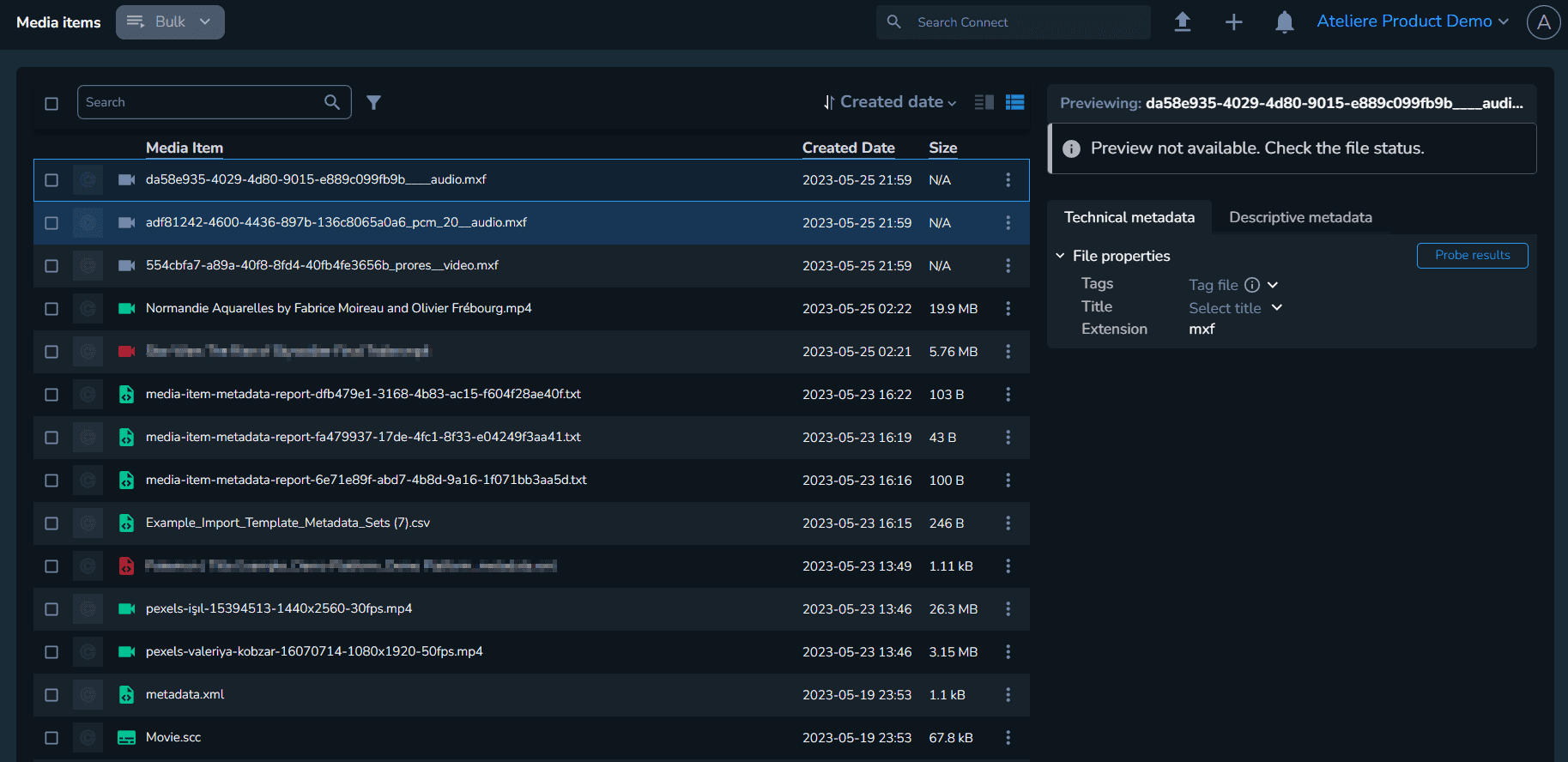The width and height of the screenshot is (1568, 762).
Task: Open the Created date sort dropdown
Action: coord(890,102)
